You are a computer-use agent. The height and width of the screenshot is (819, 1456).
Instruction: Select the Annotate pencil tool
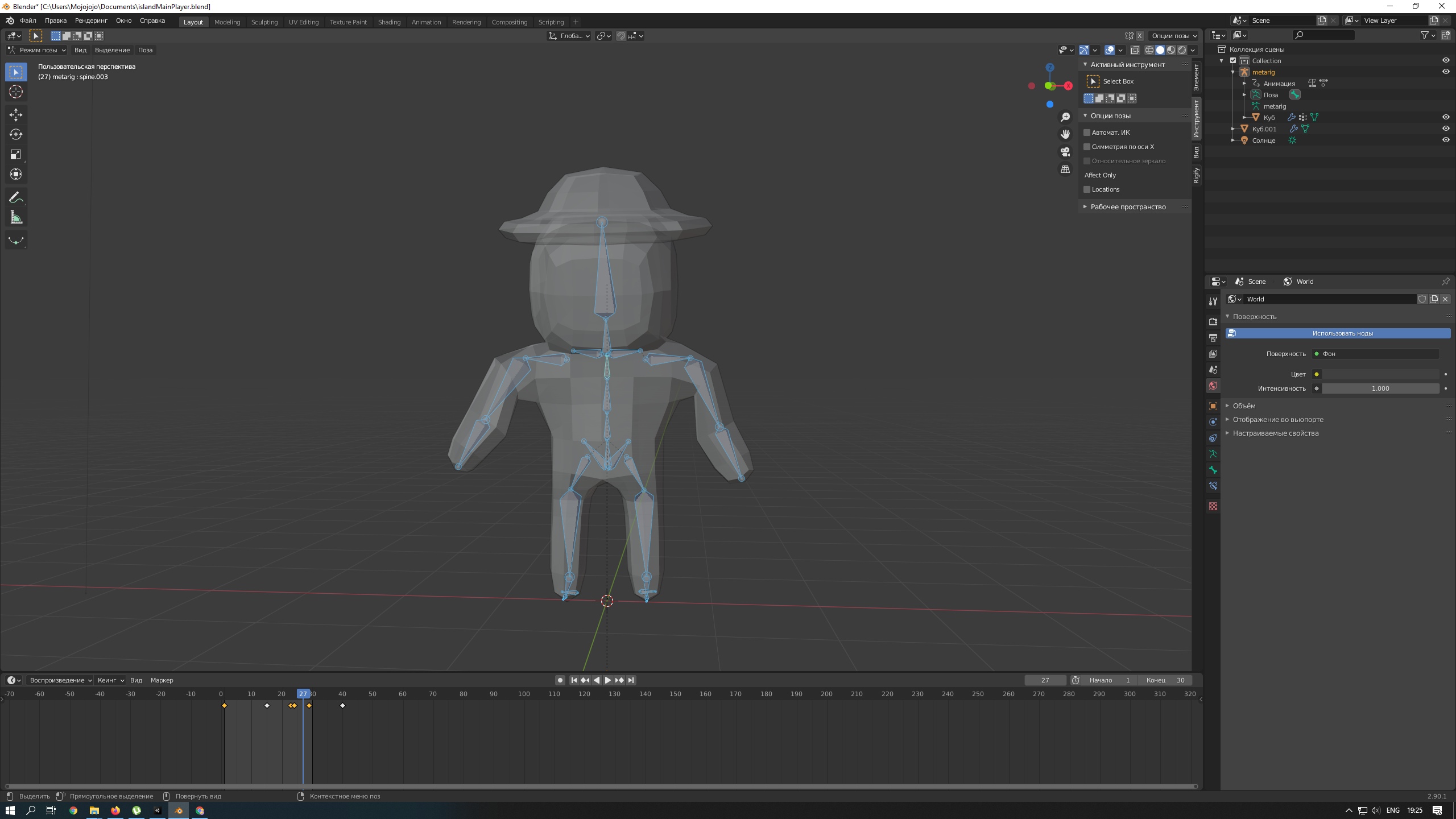(16, 197)
